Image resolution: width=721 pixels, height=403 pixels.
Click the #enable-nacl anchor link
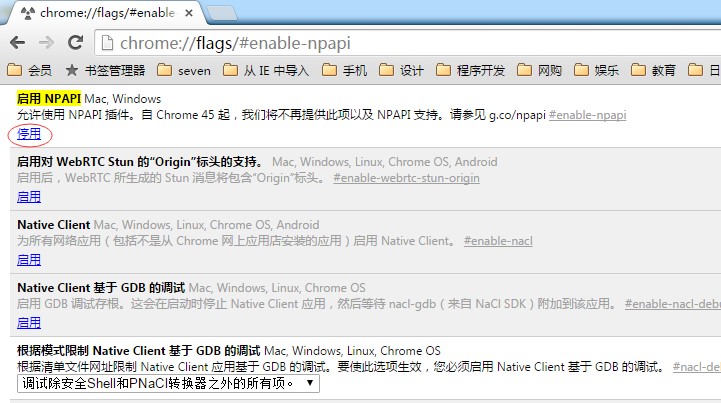(498, 241)
